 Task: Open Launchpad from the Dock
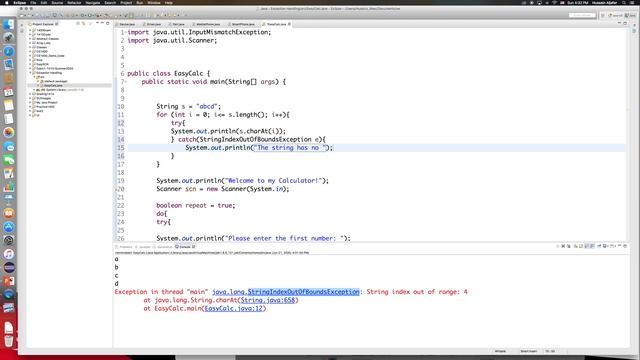(9, 38)
